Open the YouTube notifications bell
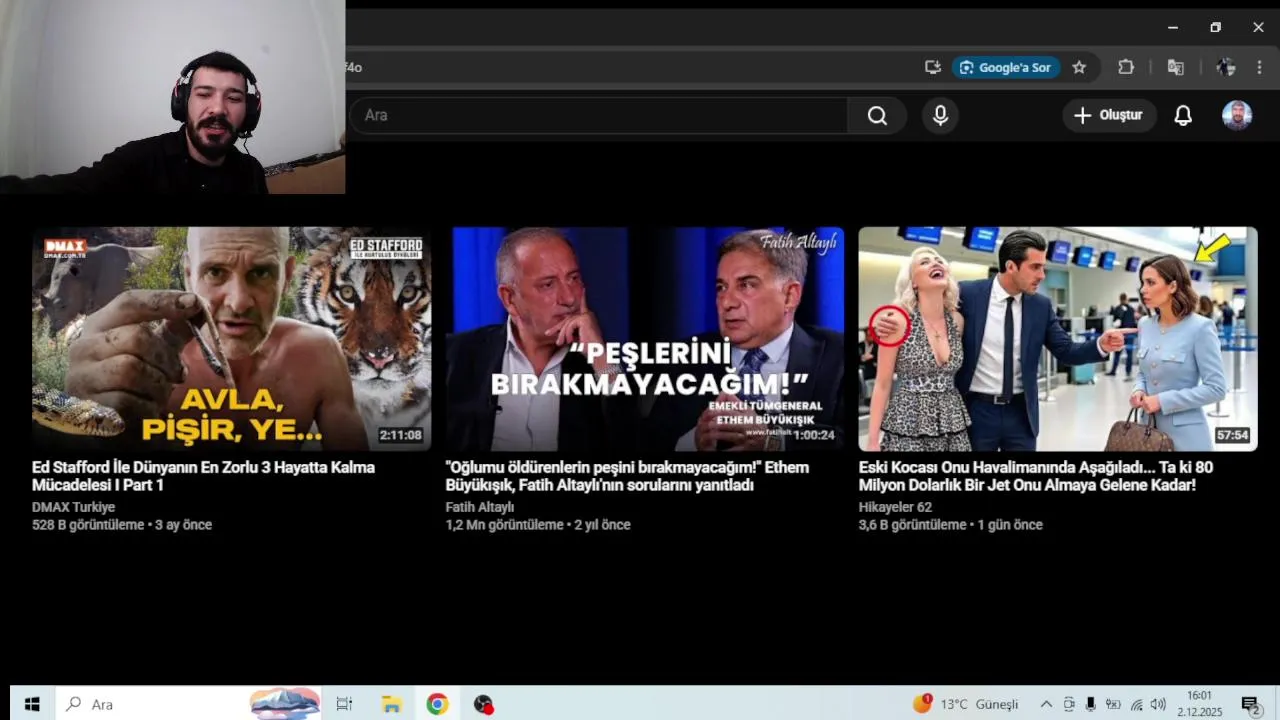The width and height of the screenshot is (1280, 720). 1183,115
